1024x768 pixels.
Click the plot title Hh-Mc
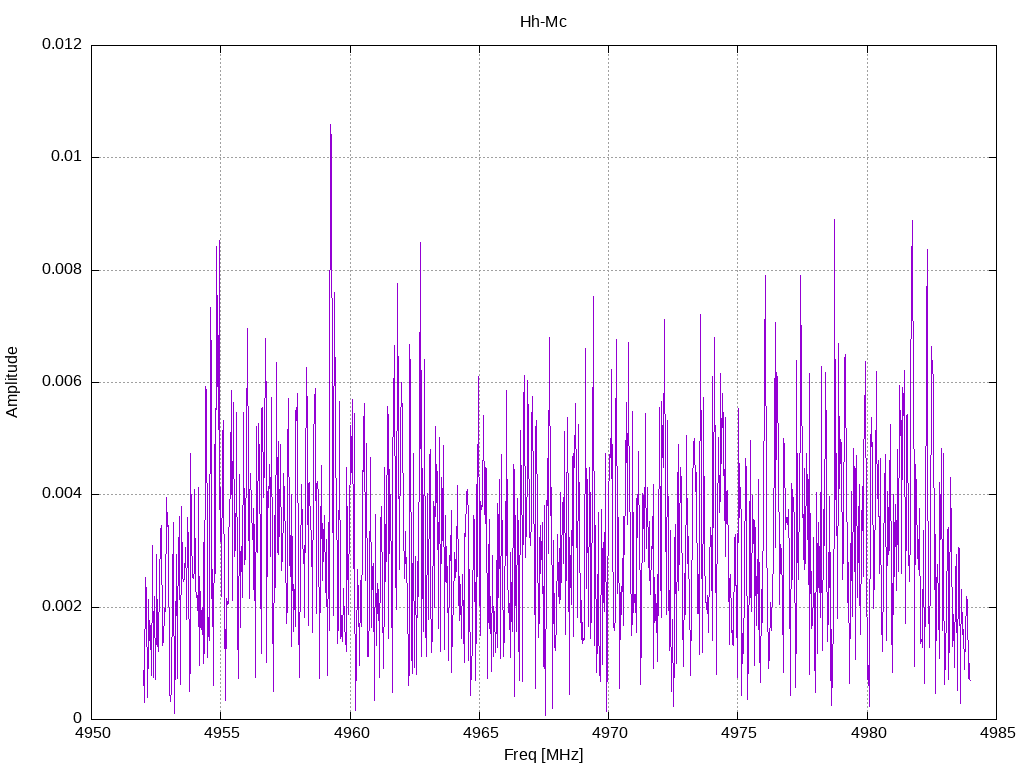tap(543, 22)
